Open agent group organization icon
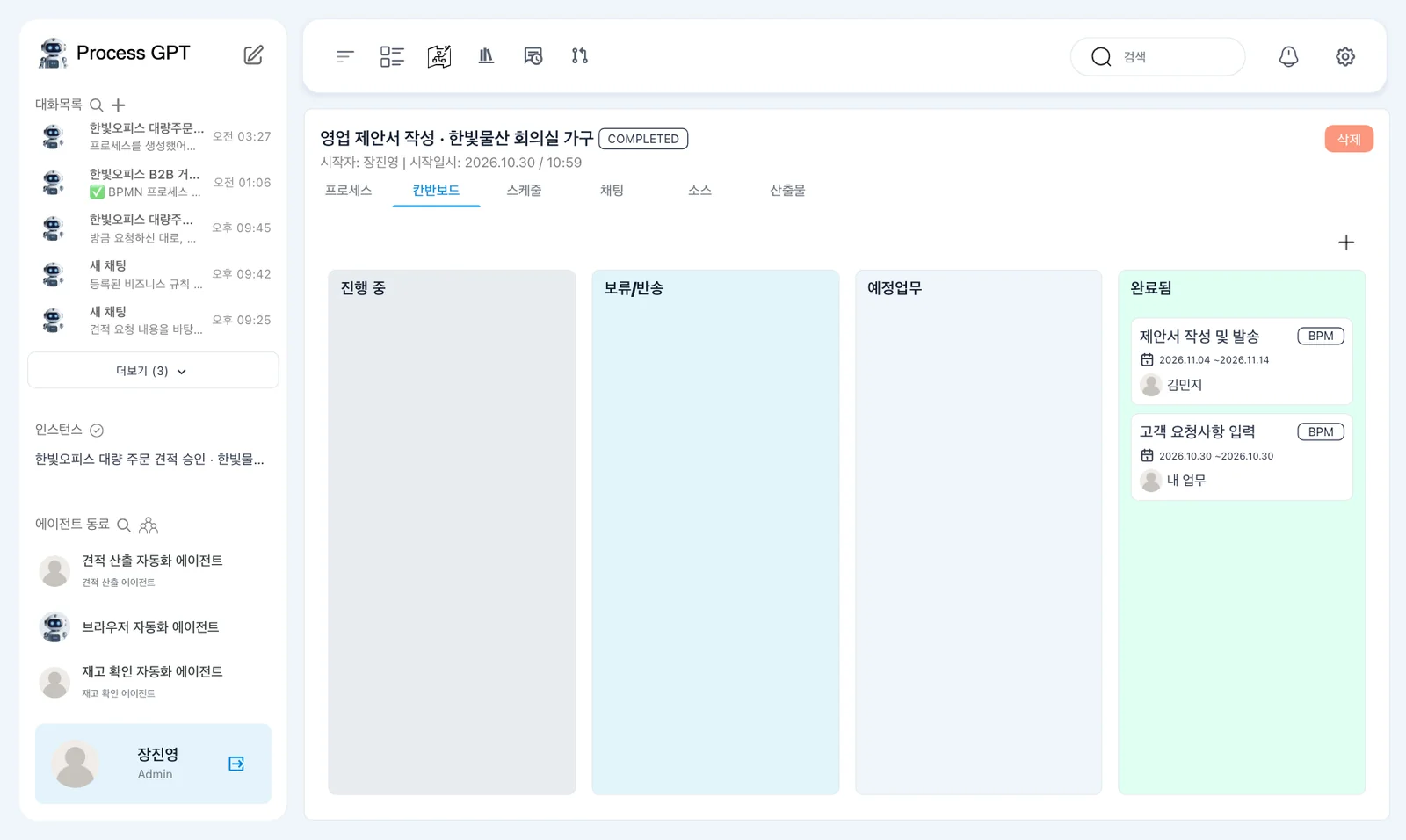The height and width of the screenshot is (840, 1406). pyautogui.click(x=149, y=525)
